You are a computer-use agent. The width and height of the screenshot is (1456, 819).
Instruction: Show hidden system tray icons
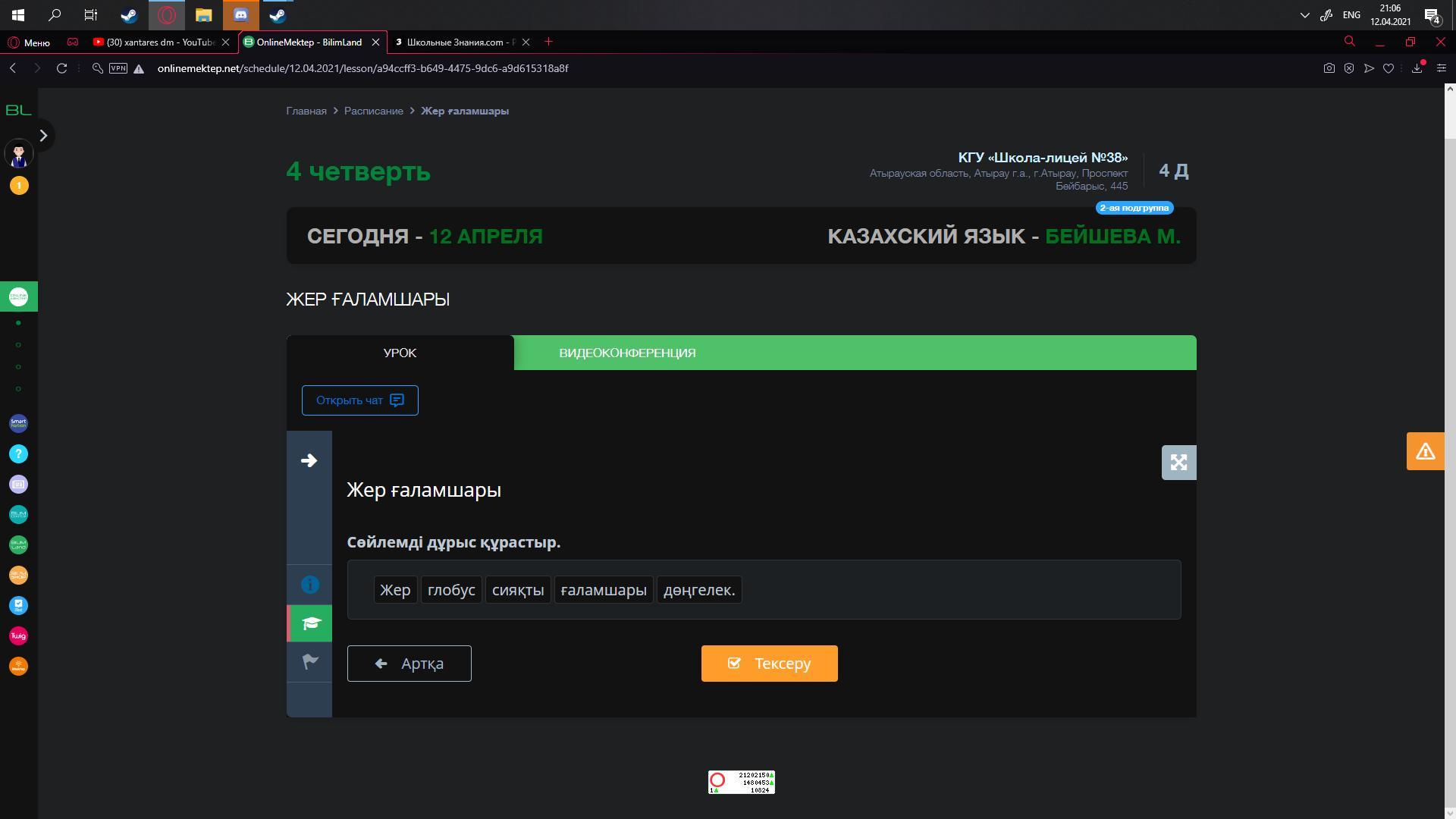pos(1304,15)
